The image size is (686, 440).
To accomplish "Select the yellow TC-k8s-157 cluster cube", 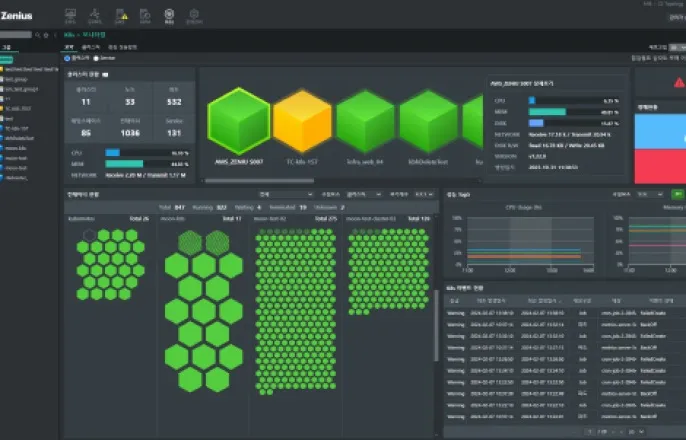I will coord(302,121).
